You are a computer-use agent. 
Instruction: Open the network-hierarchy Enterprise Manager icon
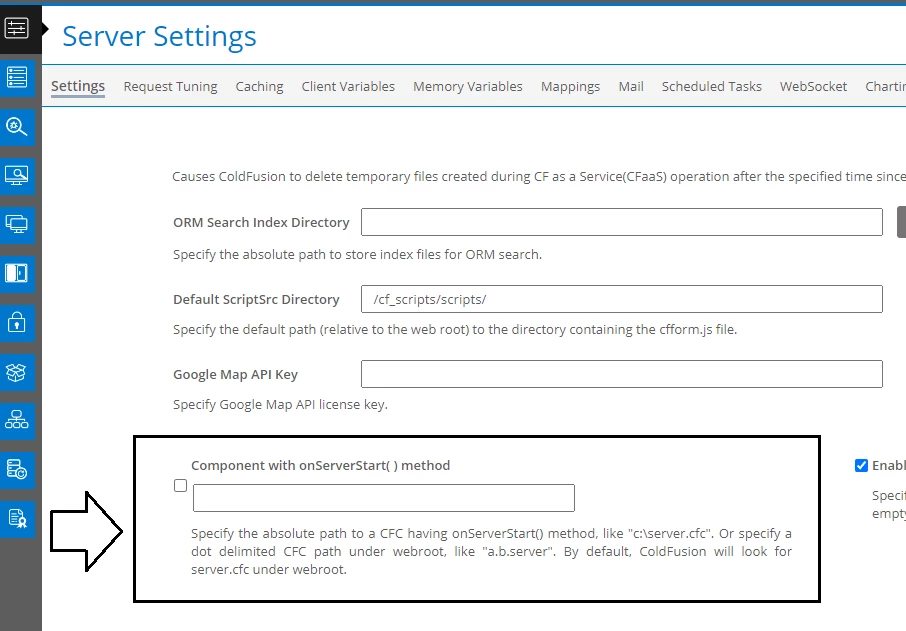(17, 420)
